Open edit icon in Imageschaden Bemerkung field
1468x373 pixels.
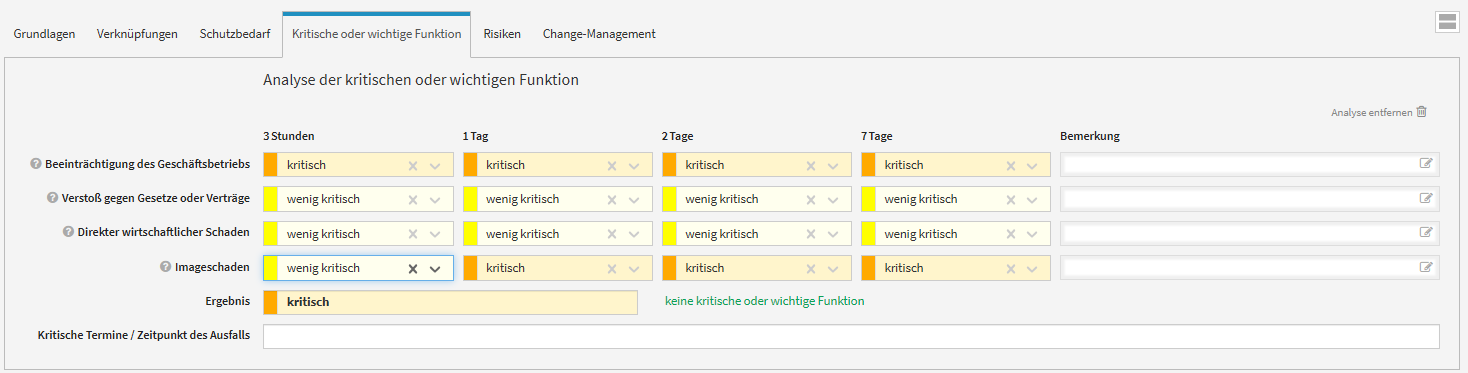(x=1426, y=267)
